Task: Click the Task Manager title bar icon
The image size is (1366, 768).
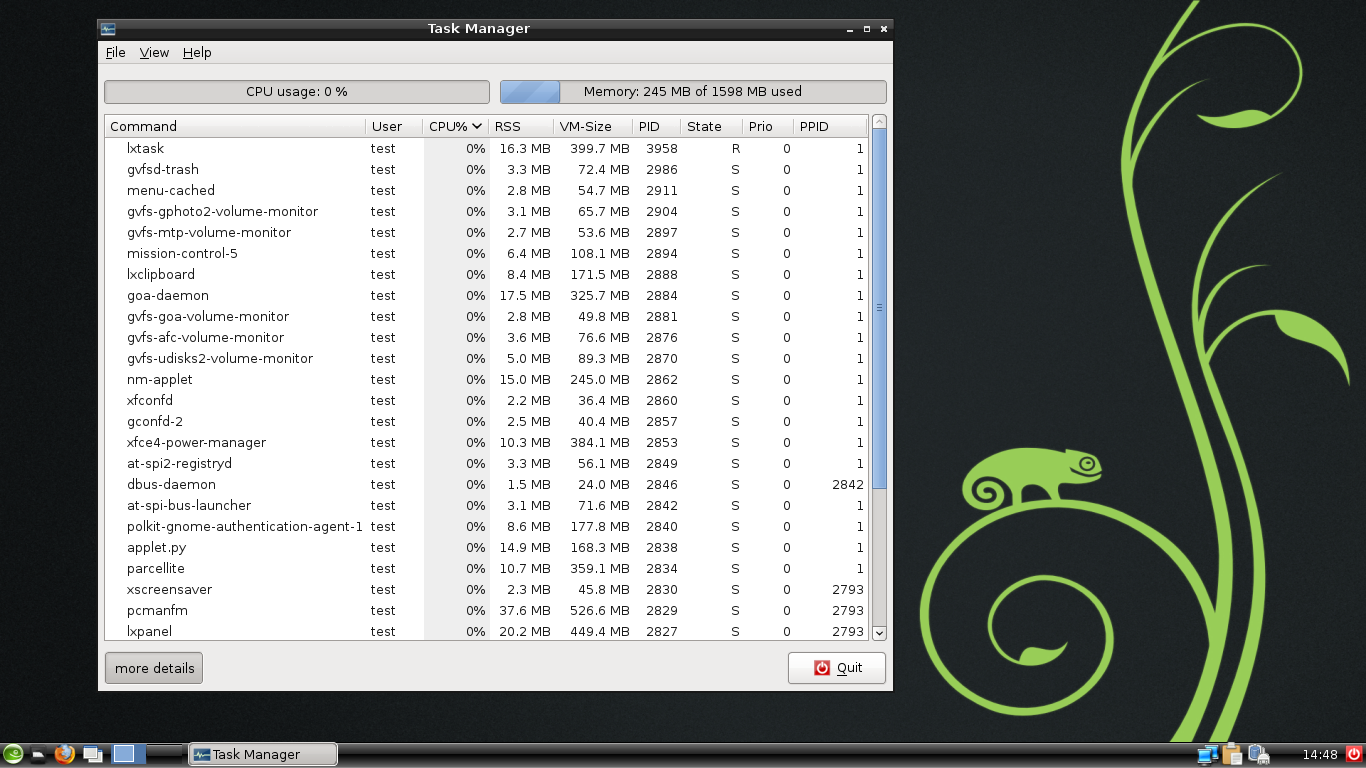Action: point(108,29)
